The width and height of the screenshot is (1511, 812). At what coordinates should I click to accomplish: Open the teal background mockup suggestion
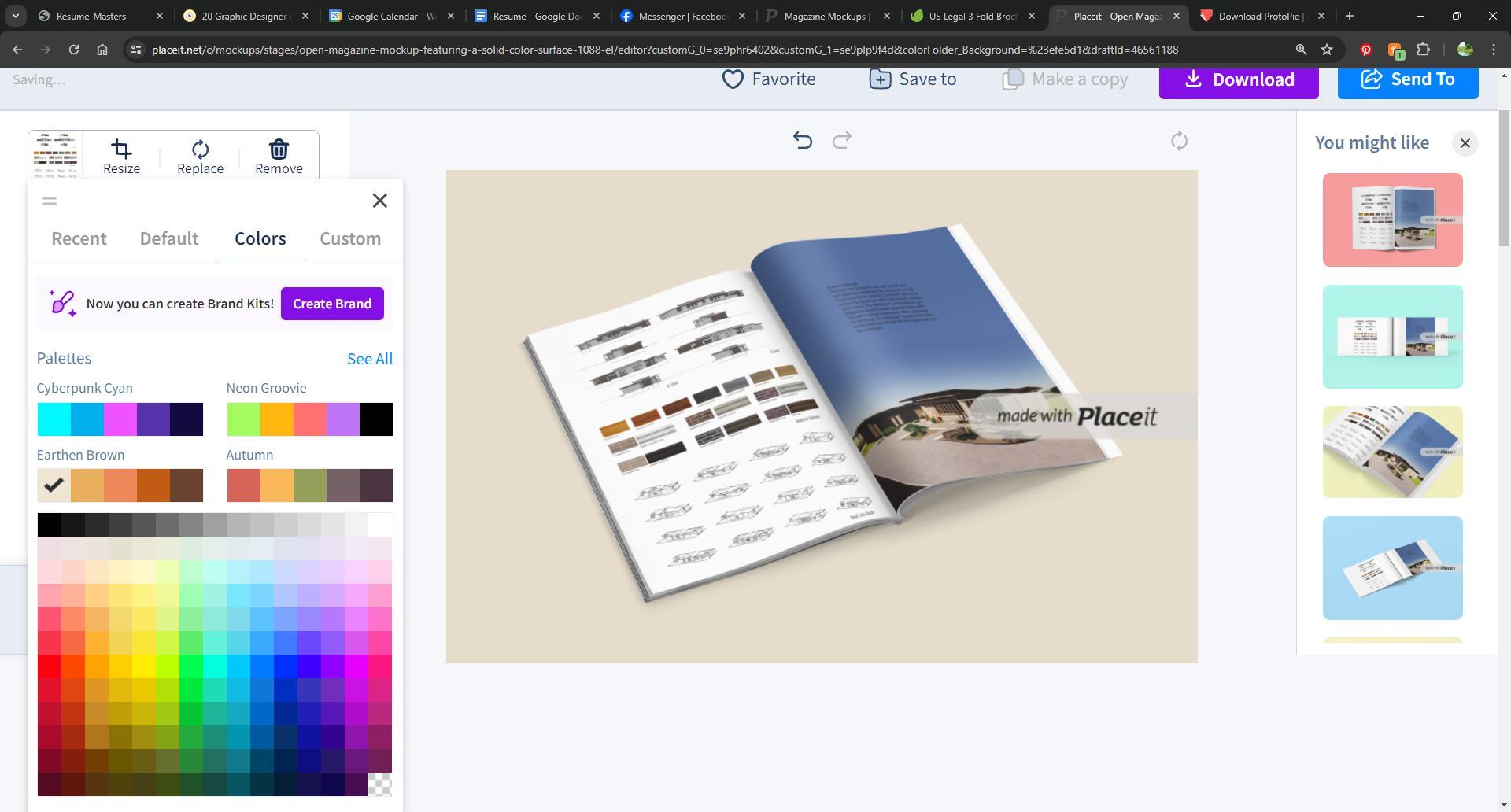pos(1392,337)
